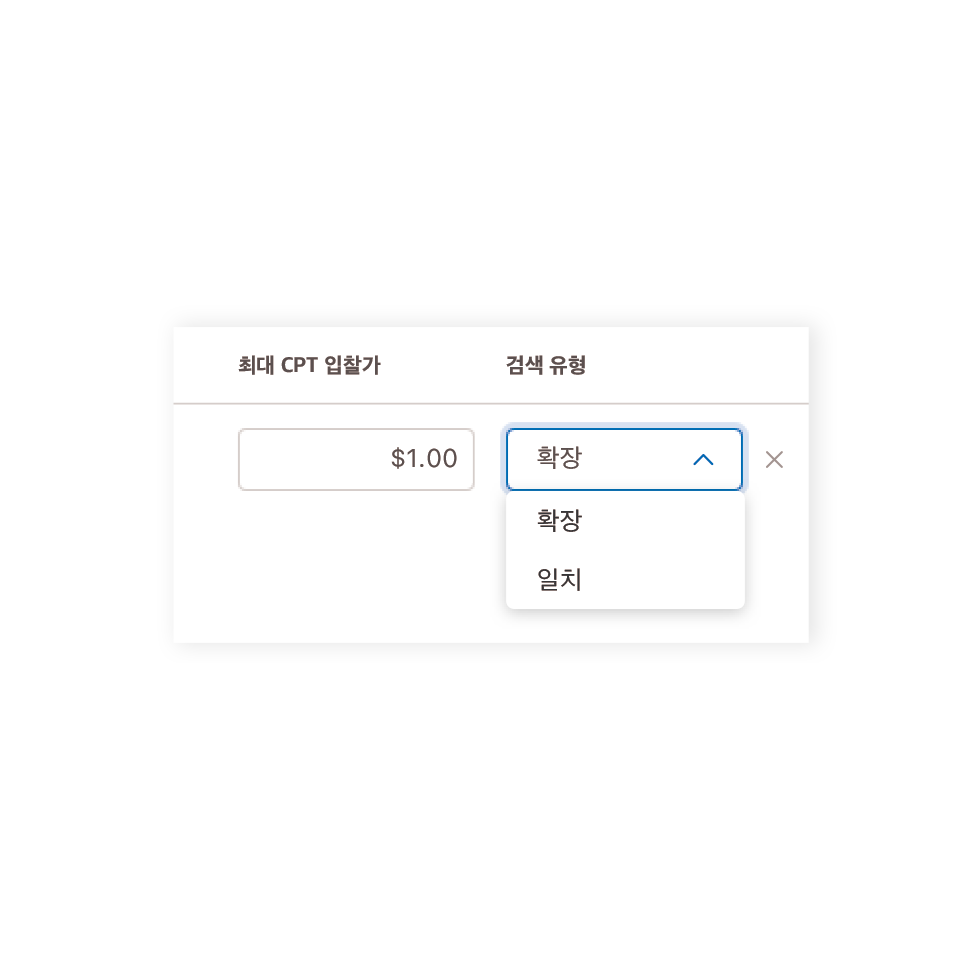
Task: Click the remove row X icon
Action: tap(774, 460)
